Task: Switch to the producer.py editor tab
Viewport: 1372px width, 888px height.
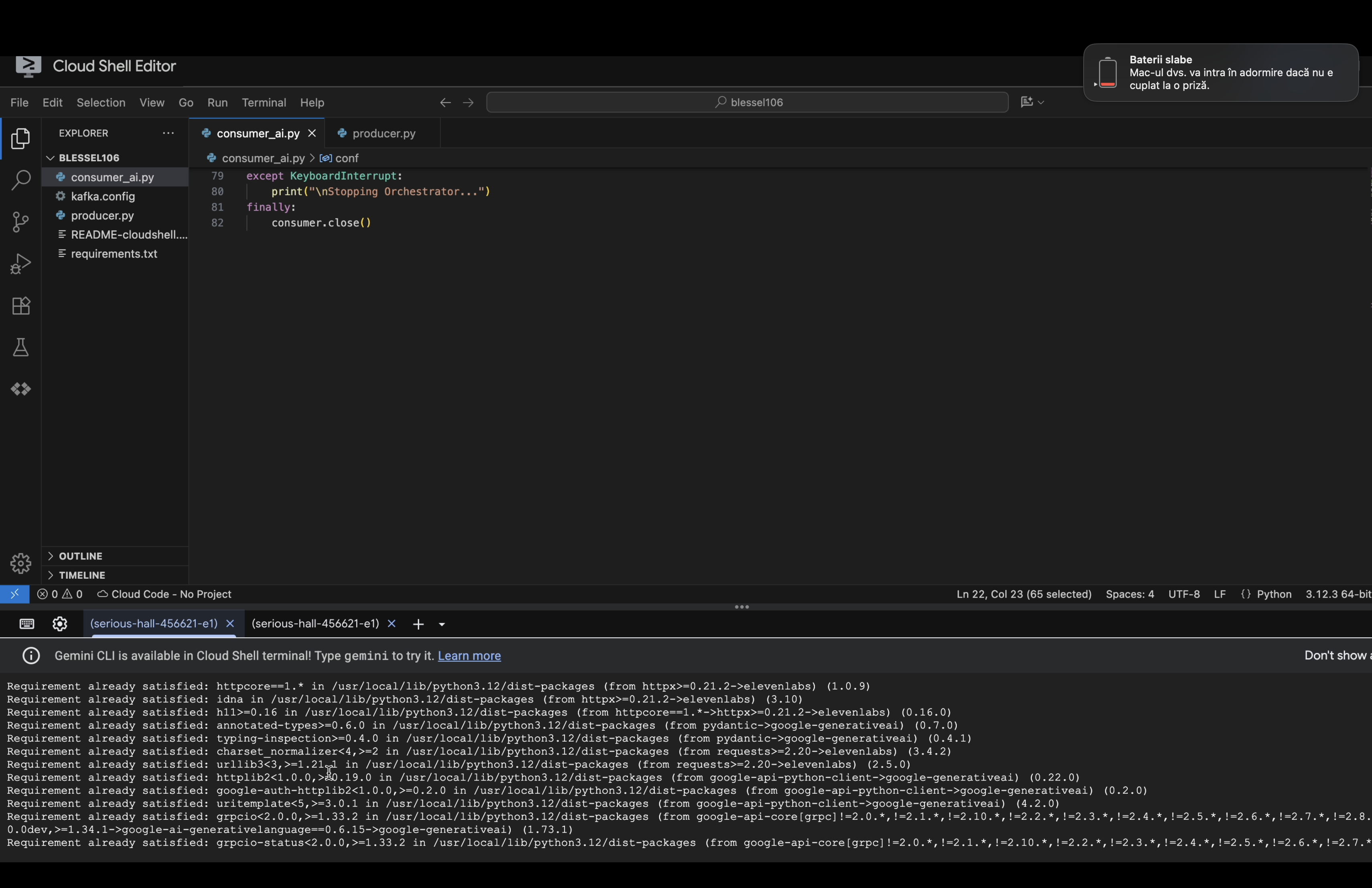Action: point(384,134)
